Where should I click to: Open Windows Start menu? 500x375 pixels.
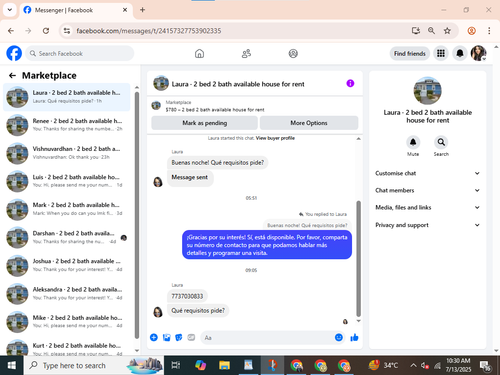point(12,365)
